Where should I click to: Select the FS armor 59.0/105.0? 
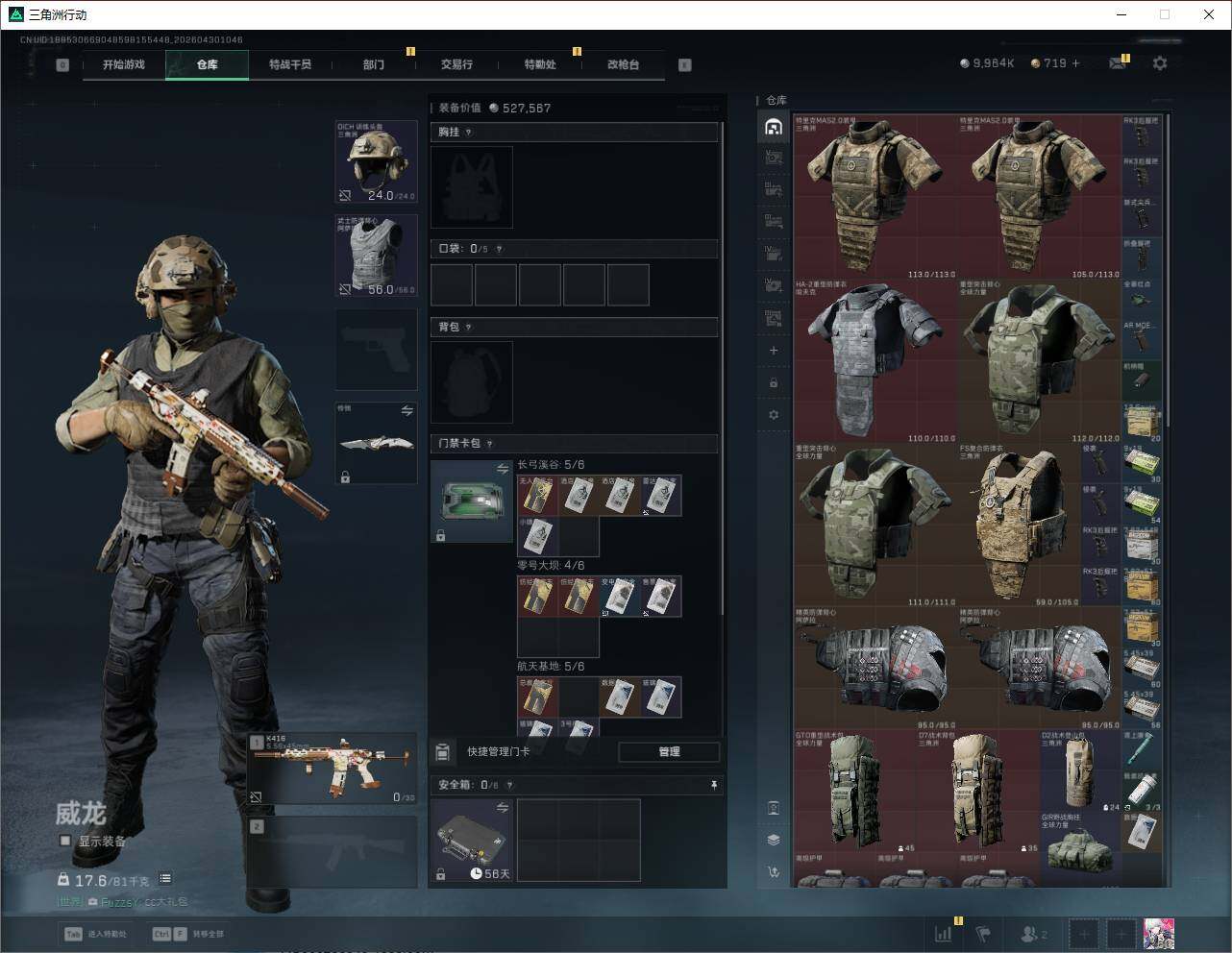click(x=1020, y=525)
